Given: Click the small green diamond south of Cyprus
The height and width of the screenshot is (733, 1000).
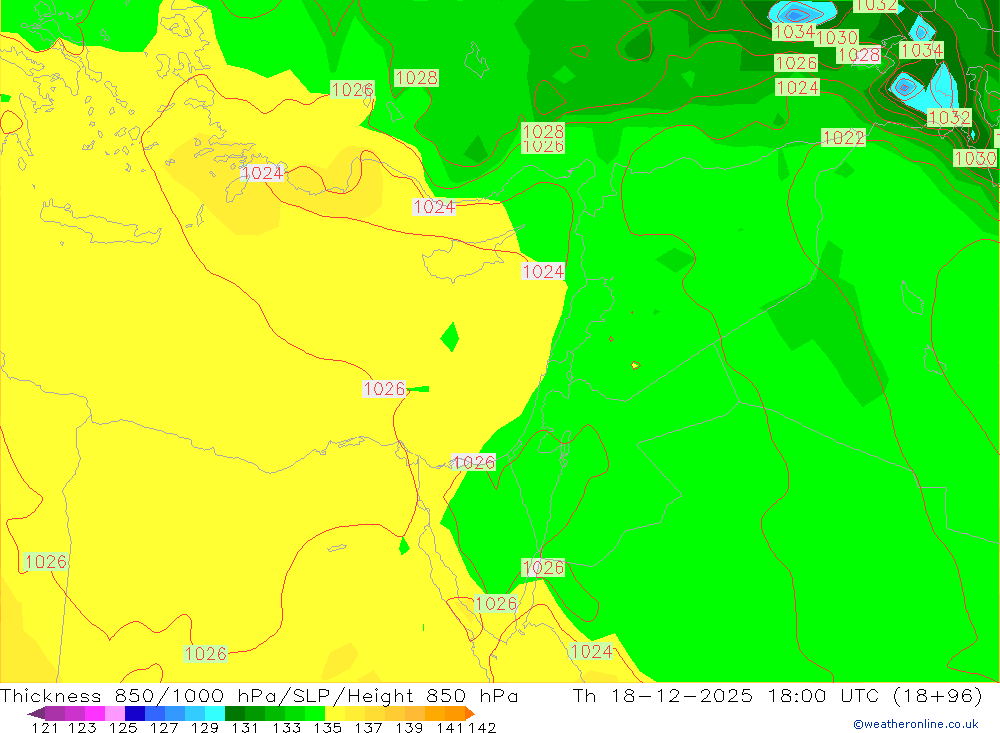Looking at the screenshot, I should click(x=450, y=337).
